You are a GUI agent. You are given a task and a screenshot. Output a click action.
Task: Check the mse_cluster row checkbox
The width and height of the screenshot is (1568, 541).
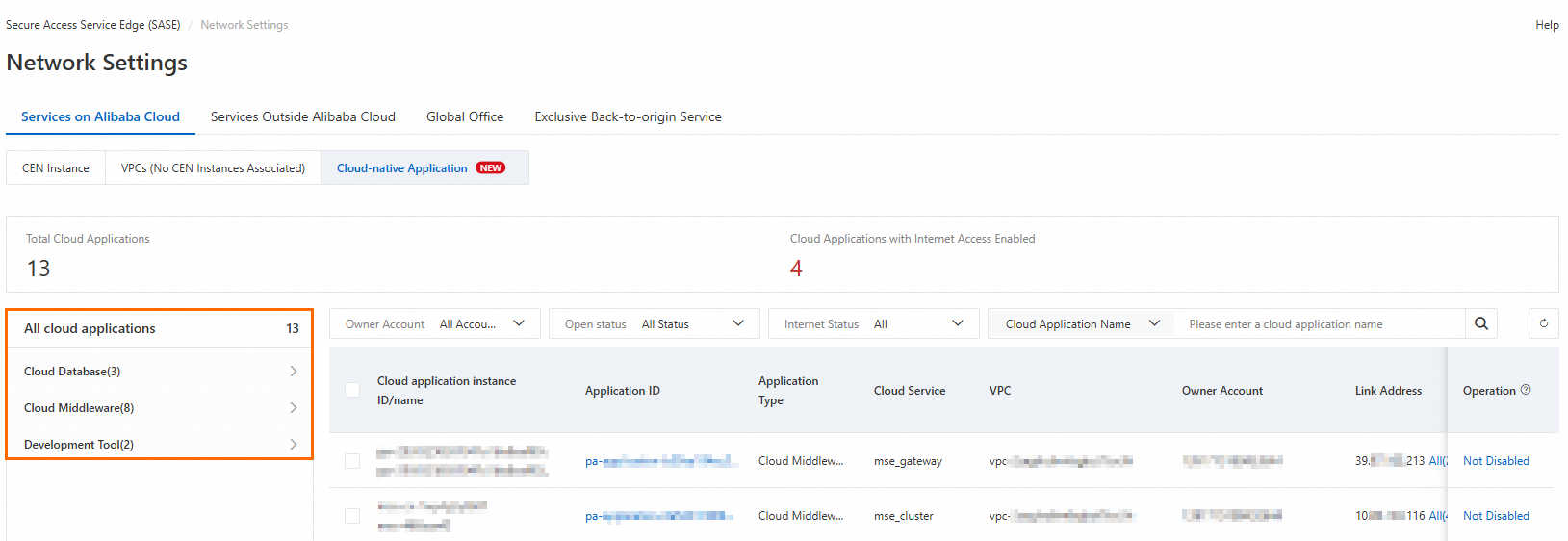coord(352,516)
